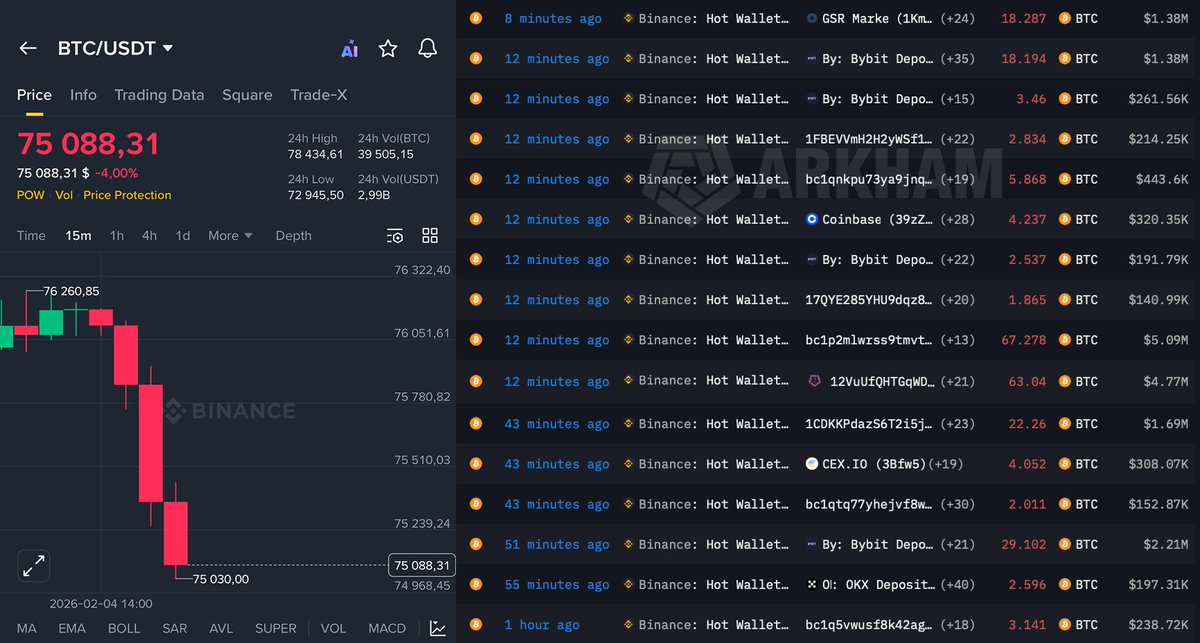The height and width of the screenshot is (643, 1200).
Task: Select the 1h chart interval
Action: [x=117, y=236]
